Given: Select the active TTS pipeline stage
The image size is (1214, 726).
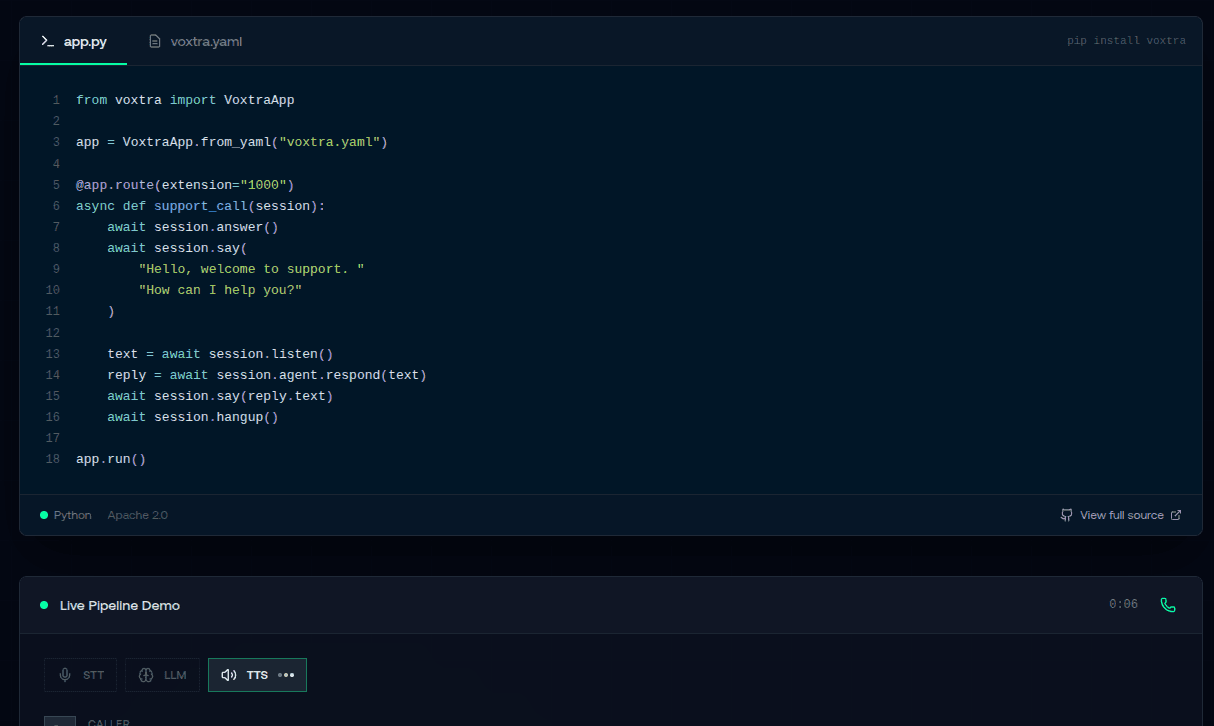Looking at the screenshot, I should 257,675.
